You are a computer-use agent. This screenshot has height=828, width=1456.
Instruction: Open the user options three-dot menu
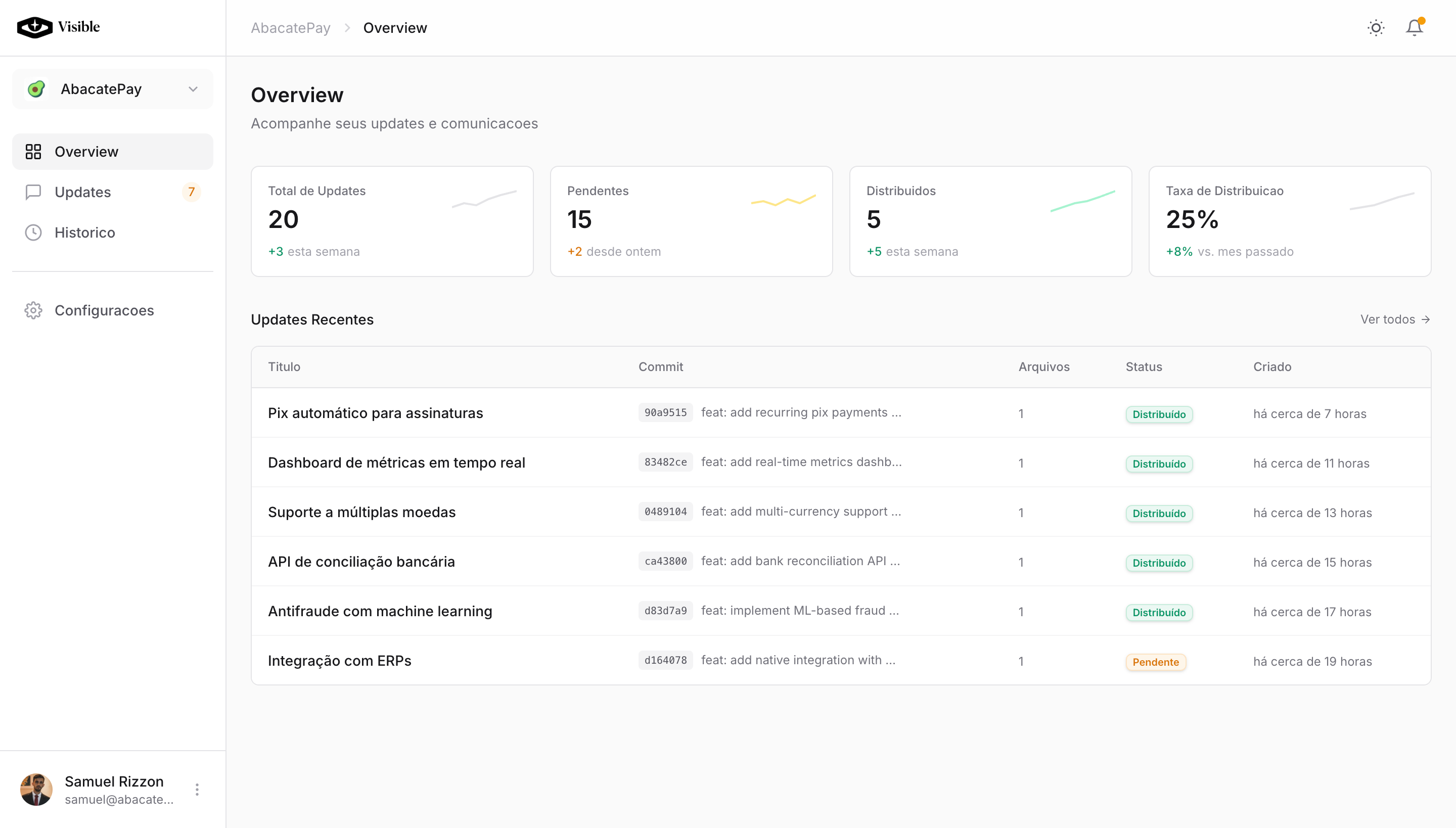[197, 790]
